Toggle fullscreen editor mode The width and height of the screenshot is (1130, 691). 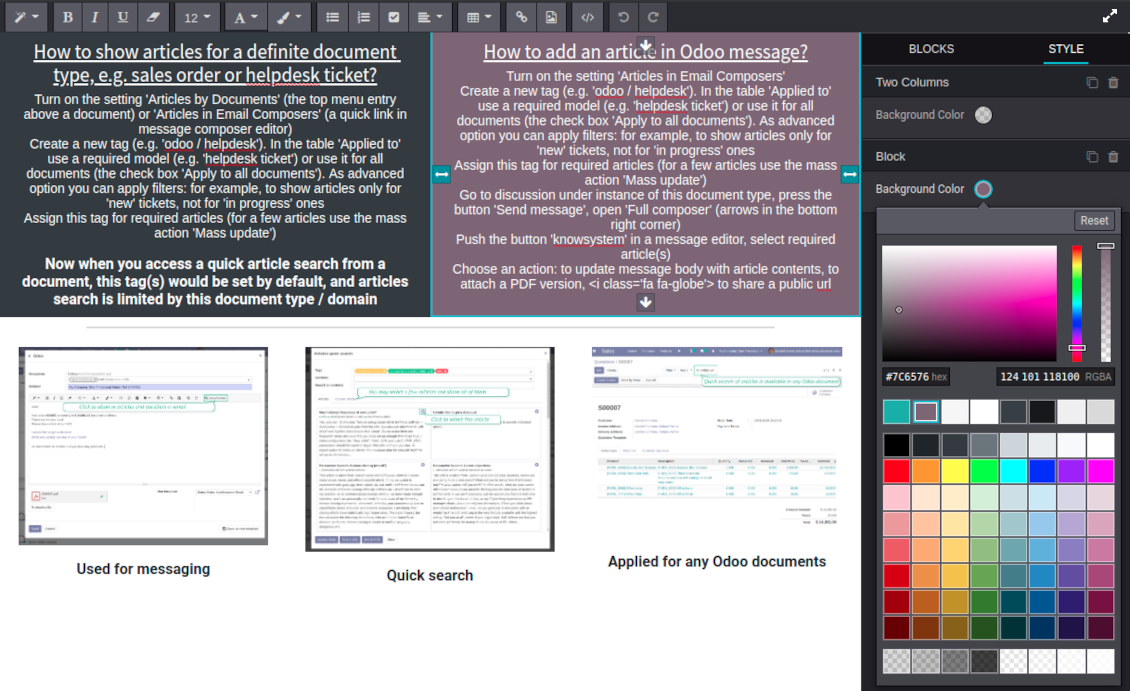[x=1110, y=17]
